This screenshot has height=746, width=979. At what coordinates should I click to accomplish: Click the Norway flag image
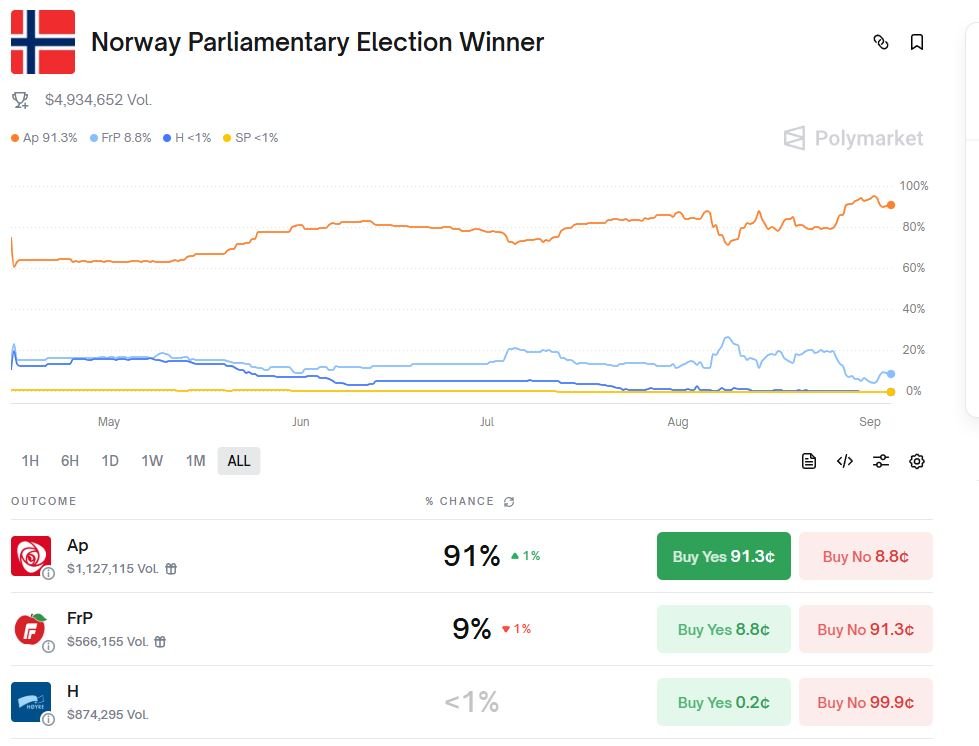(43, 42)
